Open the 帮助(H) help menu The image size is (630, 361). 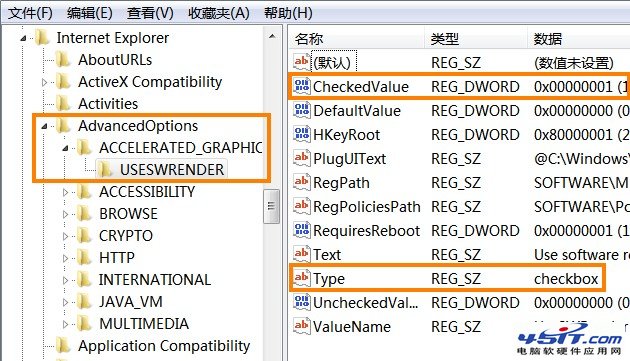tap(288, 13)
